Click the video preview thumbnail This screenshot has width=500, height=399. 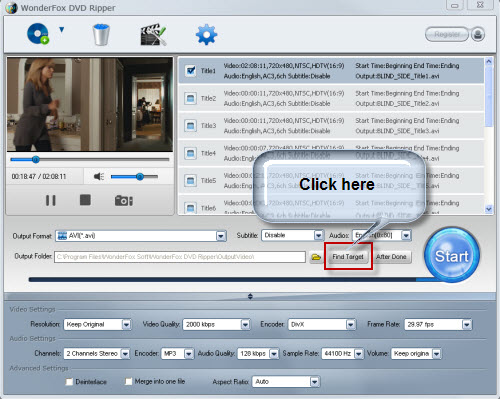[x=90, y=105]
